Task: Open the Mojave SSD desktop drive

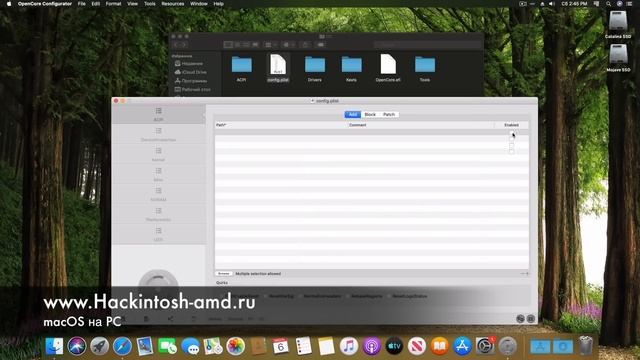Action: tap(618, 58)
